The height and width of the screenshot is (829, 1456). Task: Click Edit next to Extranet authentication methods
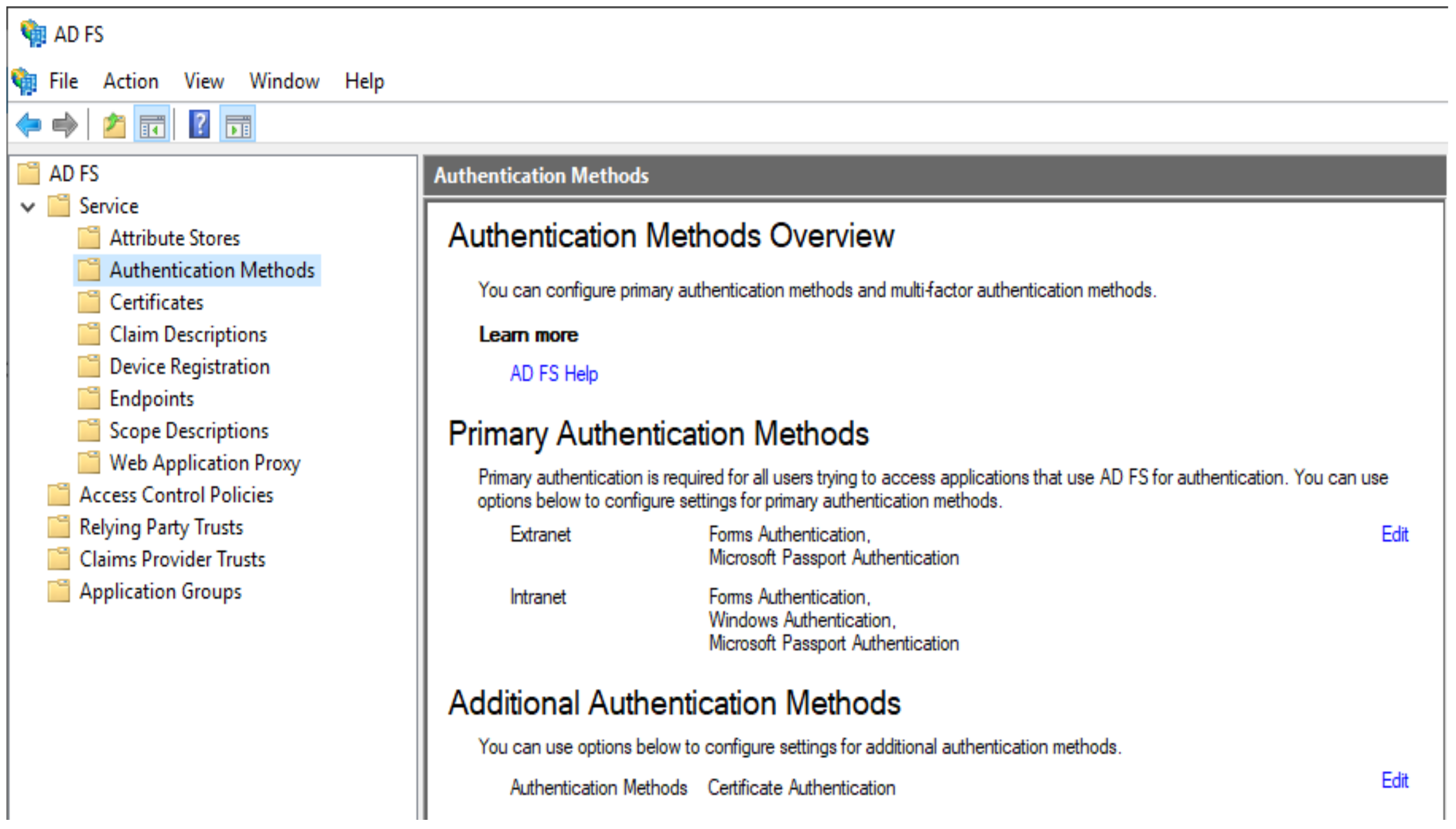point(1394,534)
